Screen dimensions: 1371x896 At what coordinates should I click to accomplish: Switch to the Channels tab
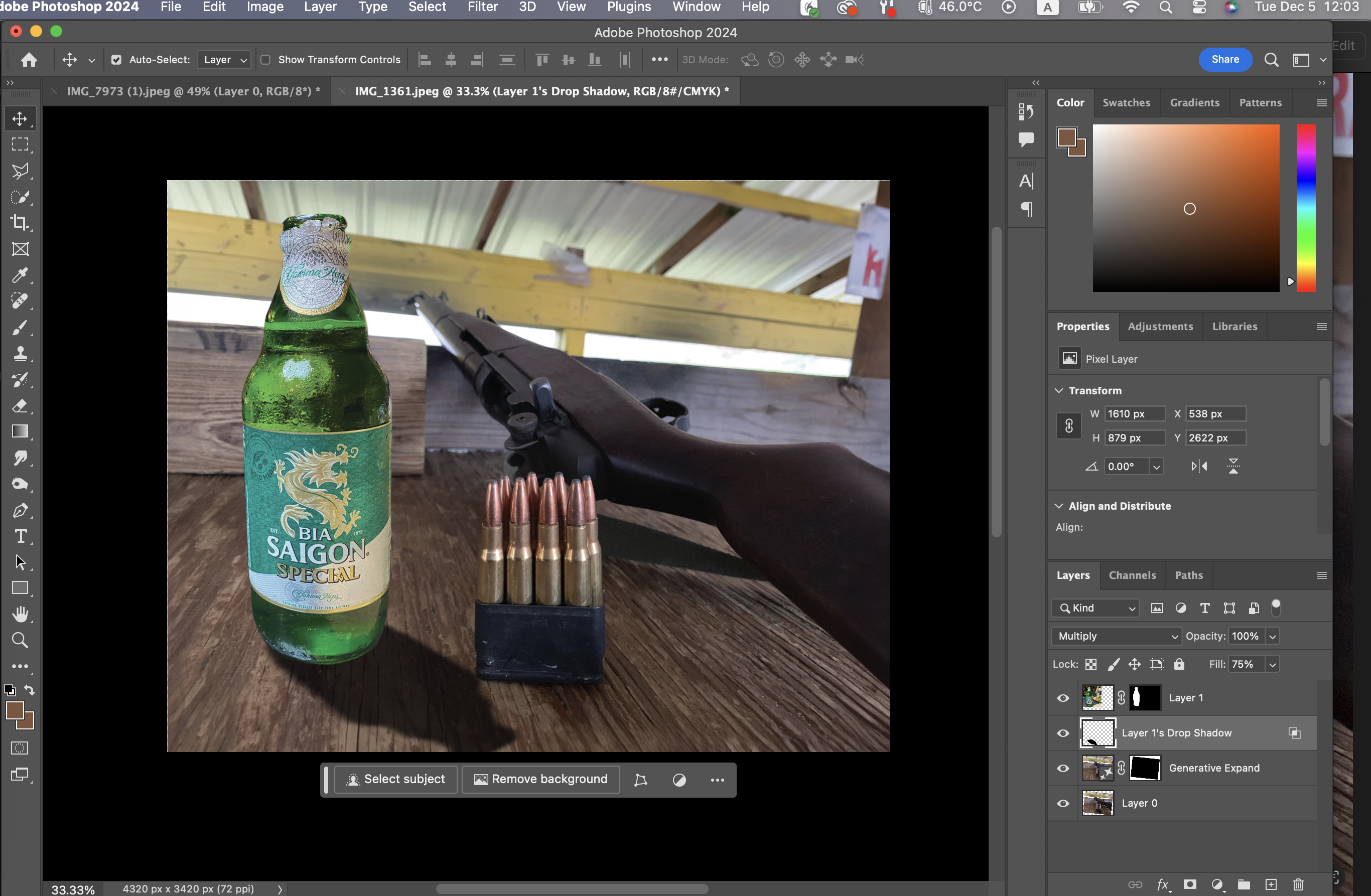coord(1132,575)
